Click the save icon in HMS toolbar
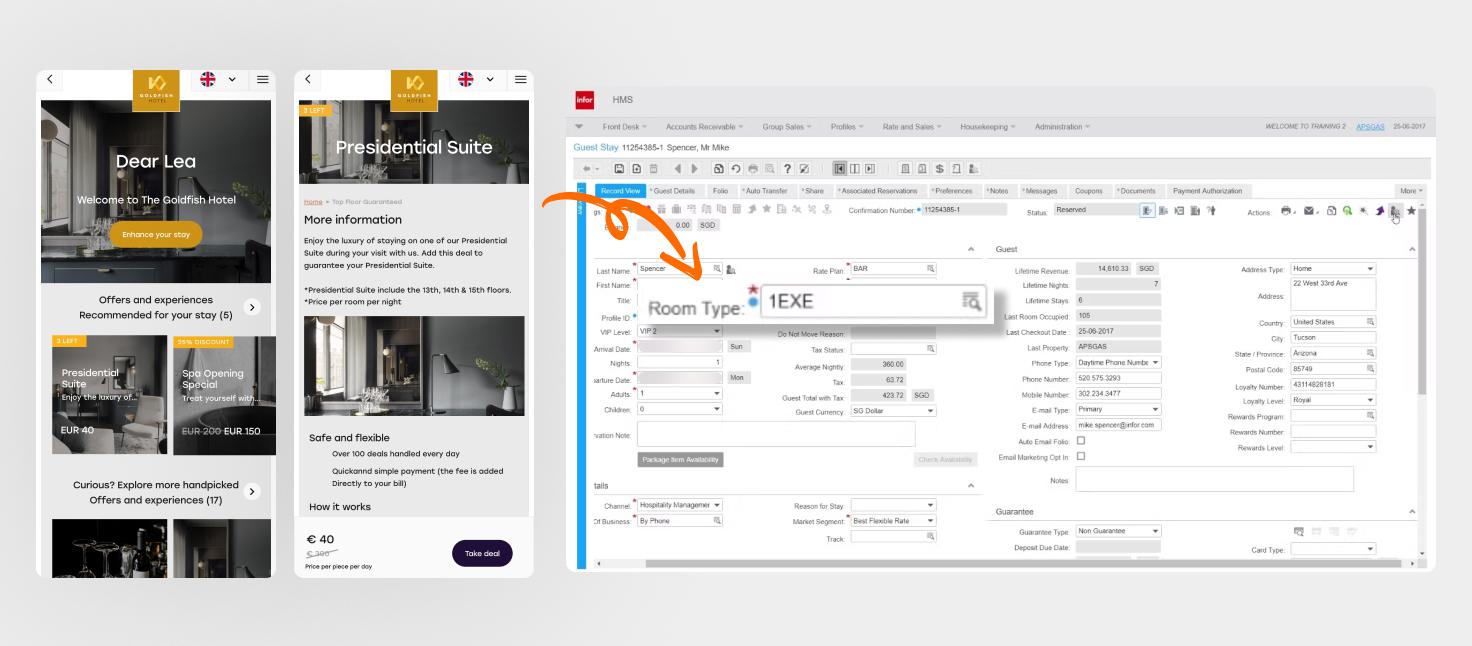This screenshot has height=646, width=1472. click(620, 169)
